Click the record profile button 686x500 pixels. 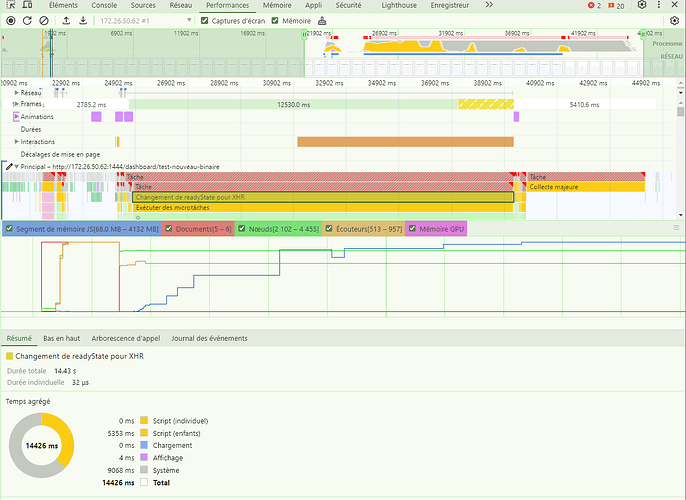[9, 20]
